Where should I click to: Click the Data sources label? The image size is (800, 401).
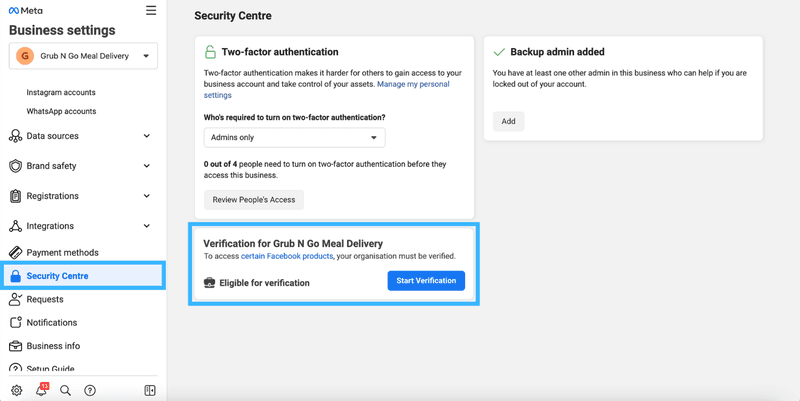[x=53, y=136]
